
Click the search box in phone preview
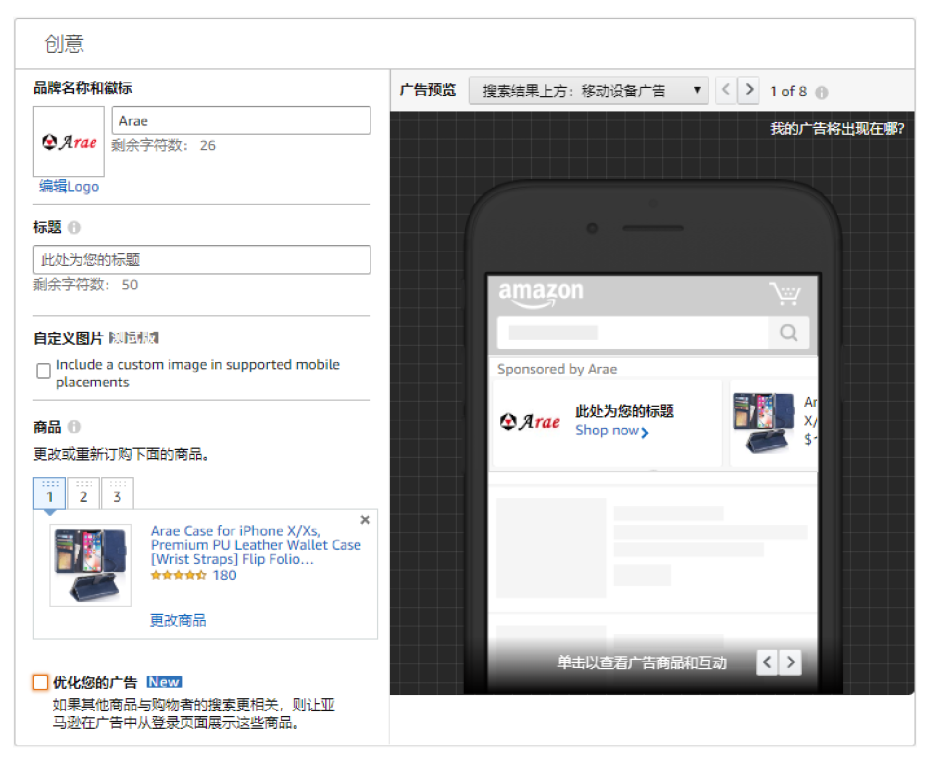(633, 332)
